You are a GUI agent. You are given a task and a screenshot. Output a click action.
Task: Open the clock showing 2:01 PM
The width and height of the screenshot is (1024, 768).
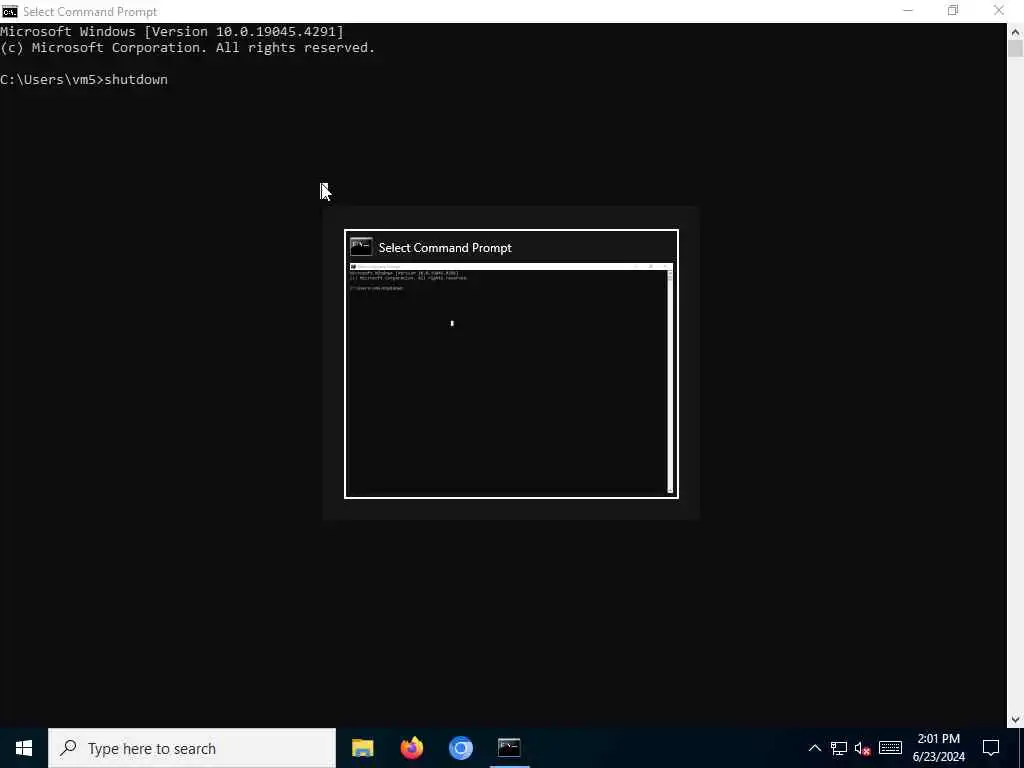coord(938,748)
